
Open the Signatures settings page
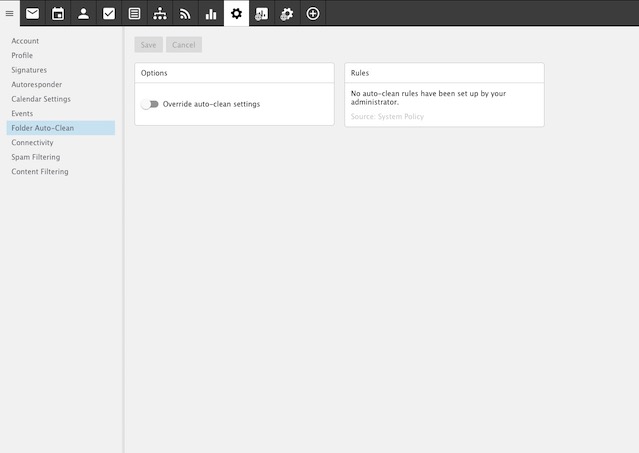coord(29,70)
